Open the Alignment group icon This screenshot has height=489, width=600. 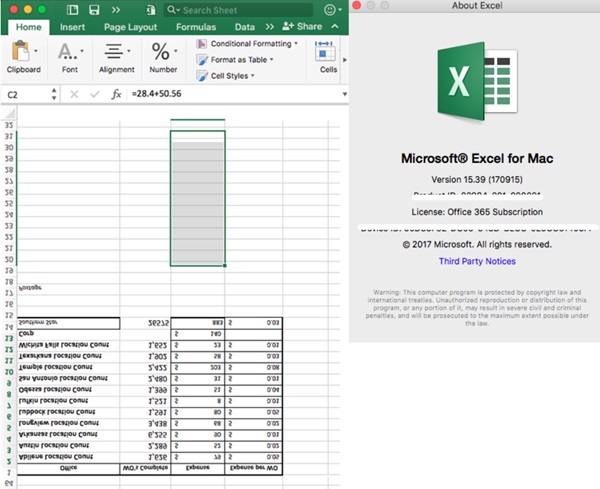click(114, 51)
